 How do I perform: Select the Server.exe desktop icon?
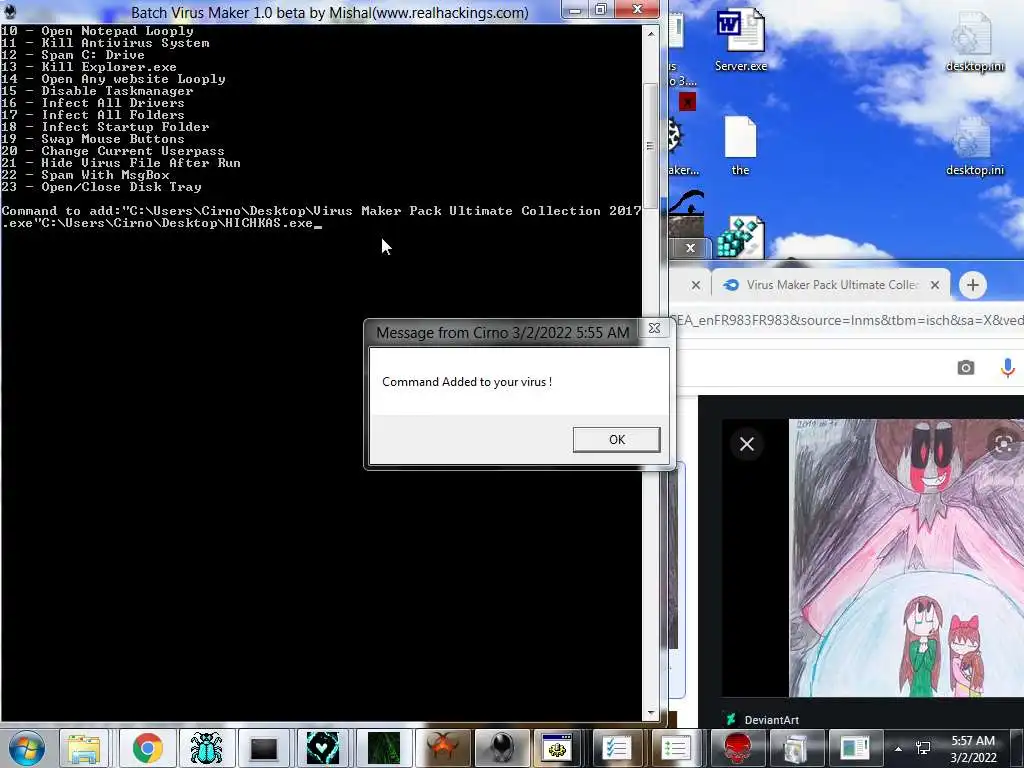point(741,40)
